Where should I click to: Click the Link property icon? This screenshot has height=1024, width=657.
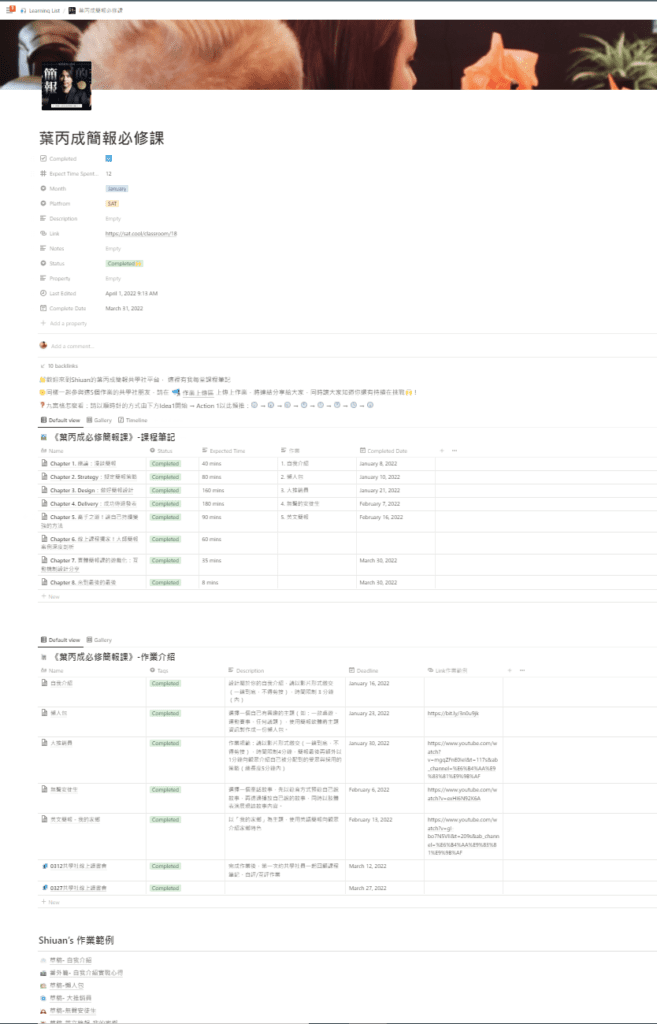(42, 233)
